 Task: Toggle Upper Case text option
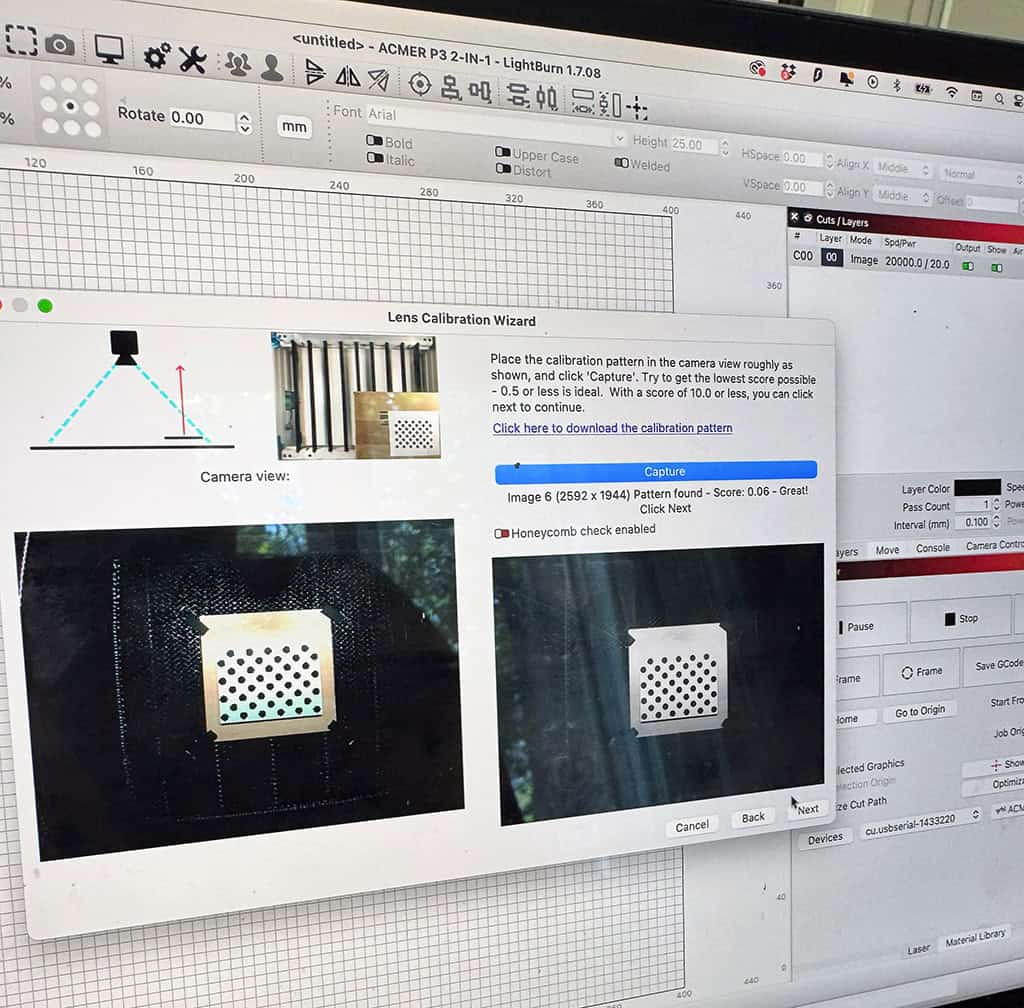[503, 152]
